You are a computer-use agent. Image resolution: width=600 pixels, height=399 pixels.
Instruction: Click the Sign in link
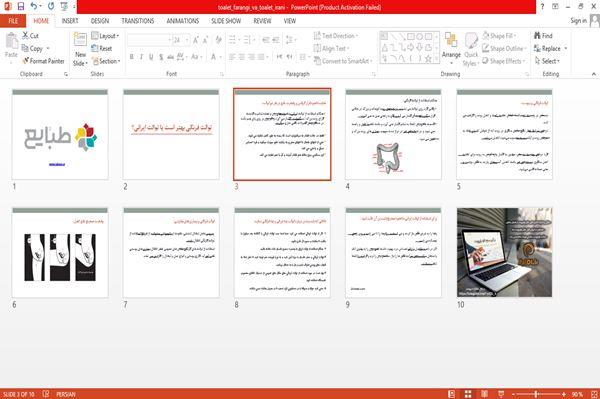tap(579, 21)
